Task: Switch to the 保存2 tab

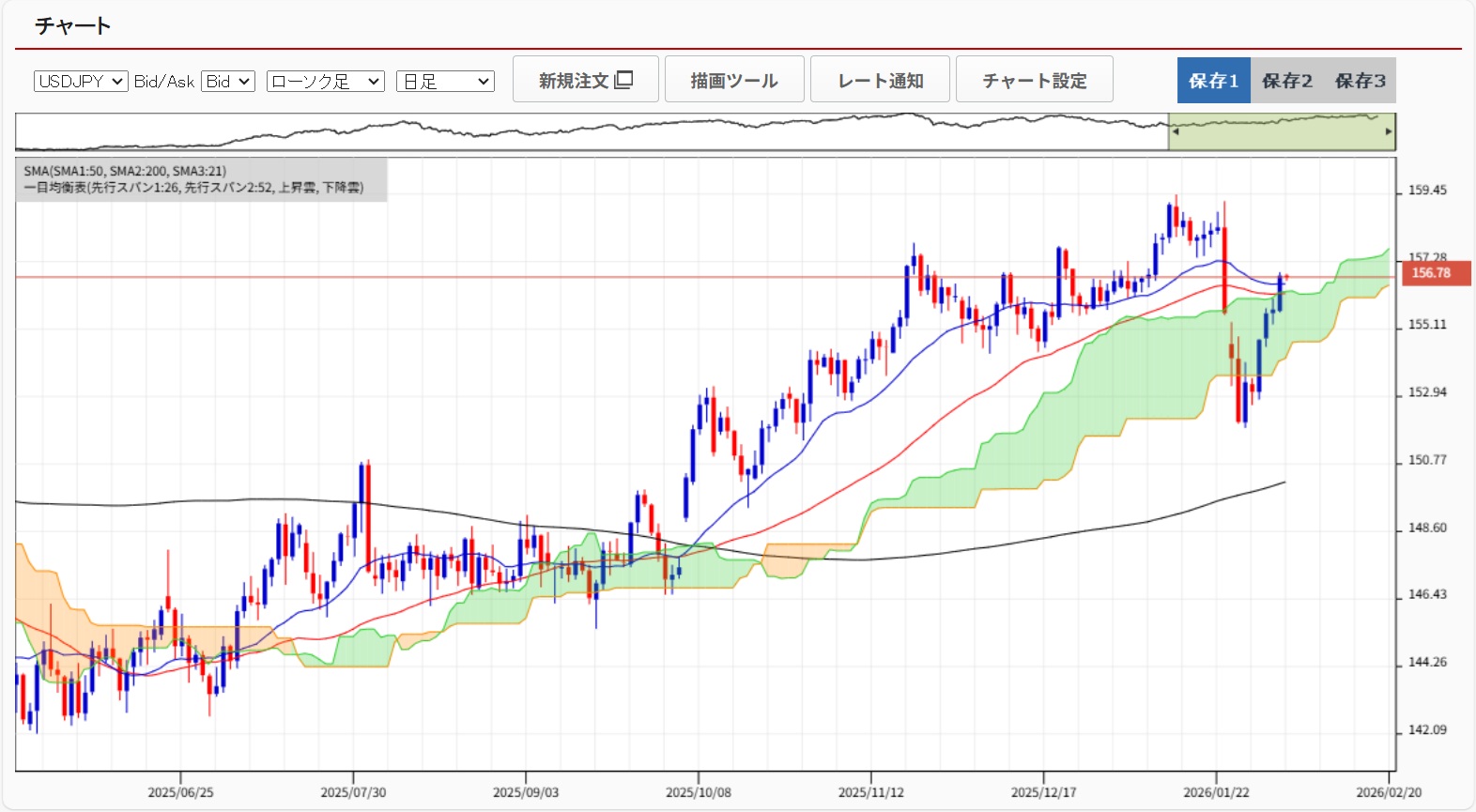Action: pos(1286,81)
